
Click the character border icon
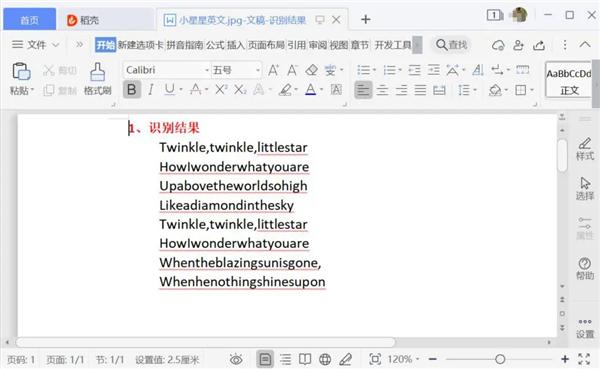[336, 90]
